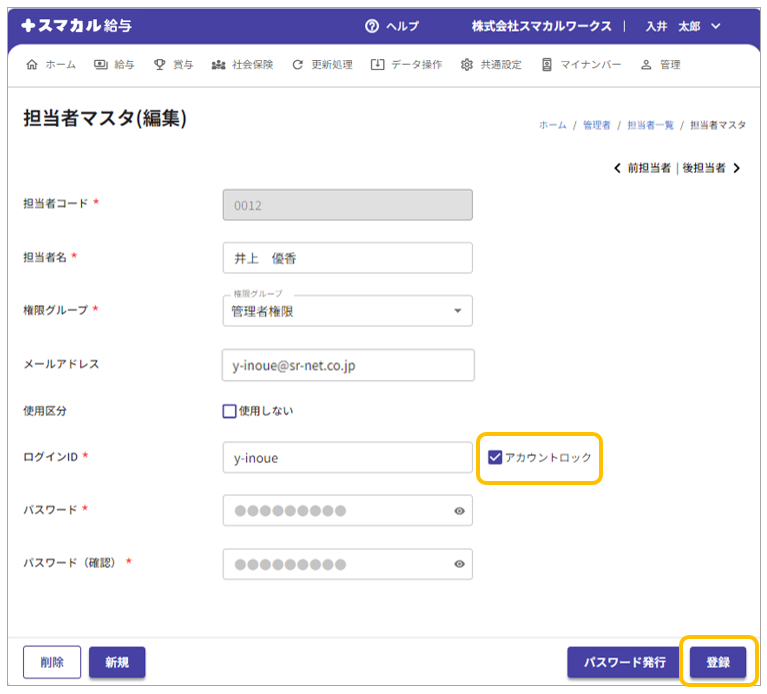Reveal the confirmation password with eye icon
The height and width of the screenshot is (694, 767).
pyautogui.click(x=459, y=564)
